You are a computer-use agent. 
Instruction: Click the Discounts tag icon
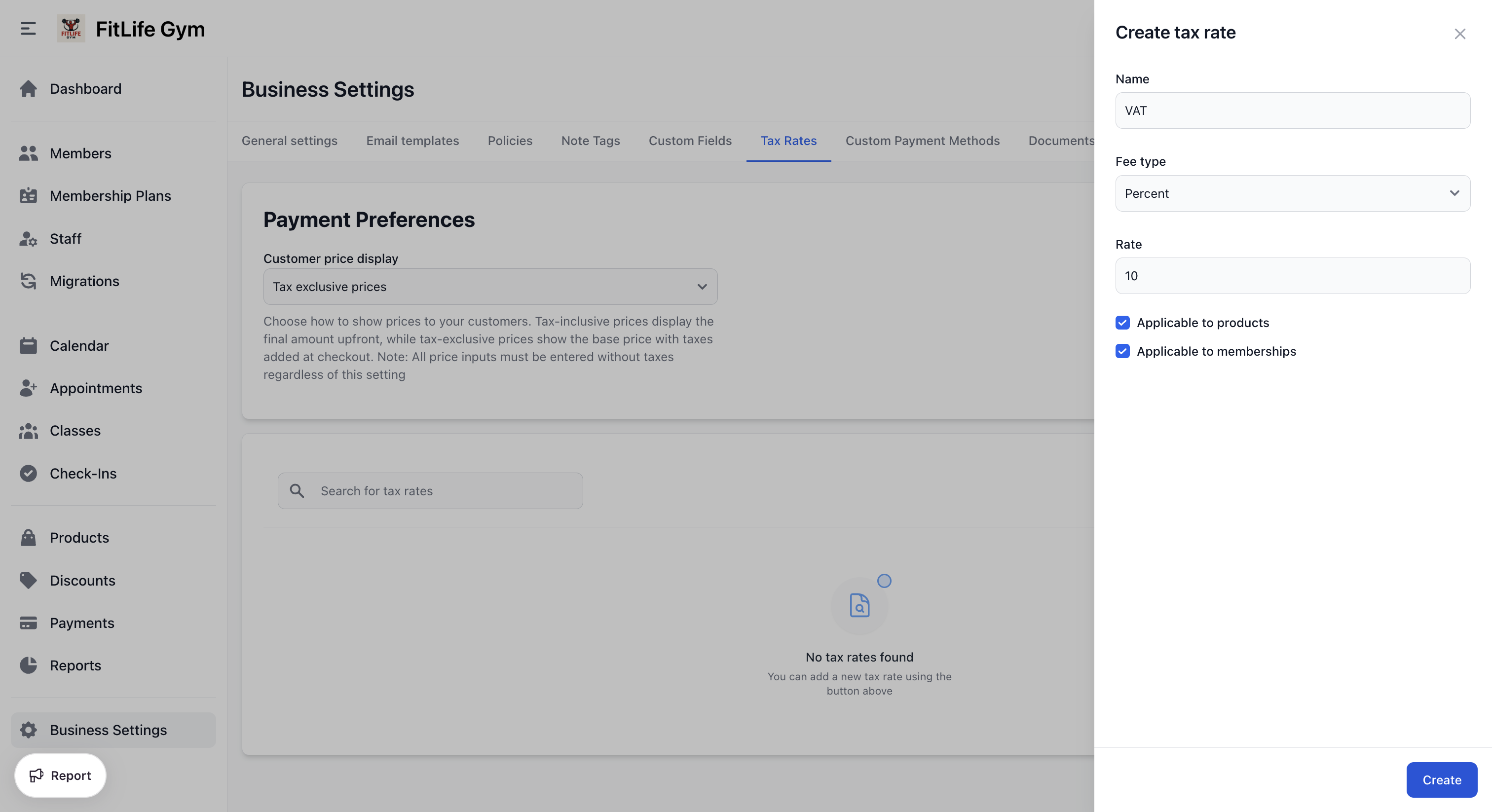28,580
